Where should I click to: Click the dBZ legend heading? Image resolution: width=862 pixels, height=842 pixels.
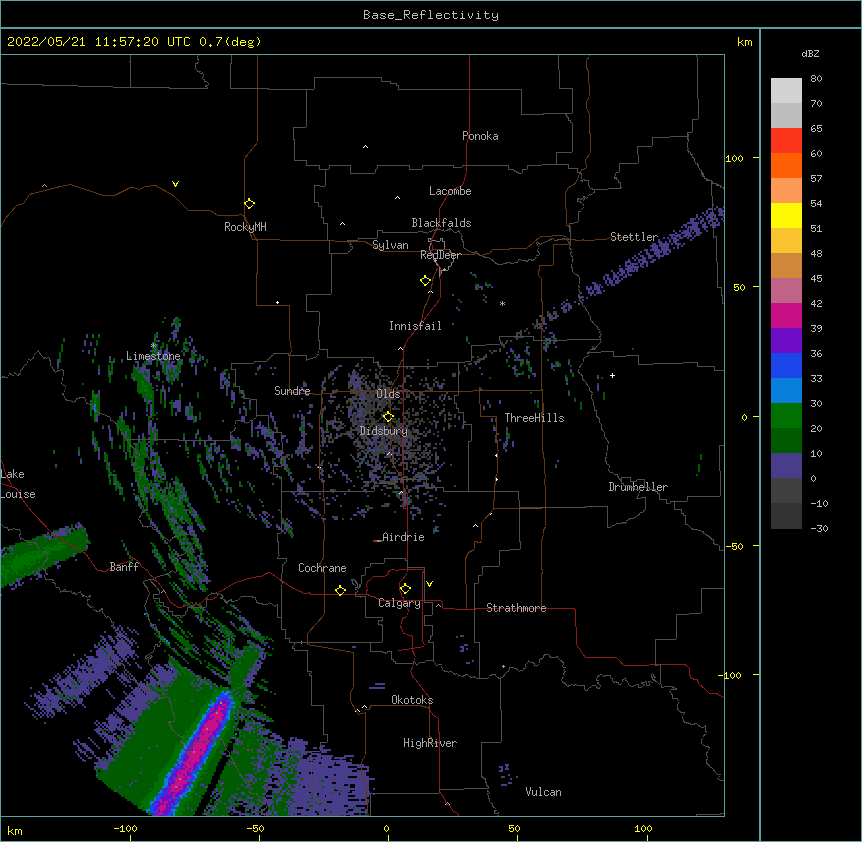coord(810,54)
